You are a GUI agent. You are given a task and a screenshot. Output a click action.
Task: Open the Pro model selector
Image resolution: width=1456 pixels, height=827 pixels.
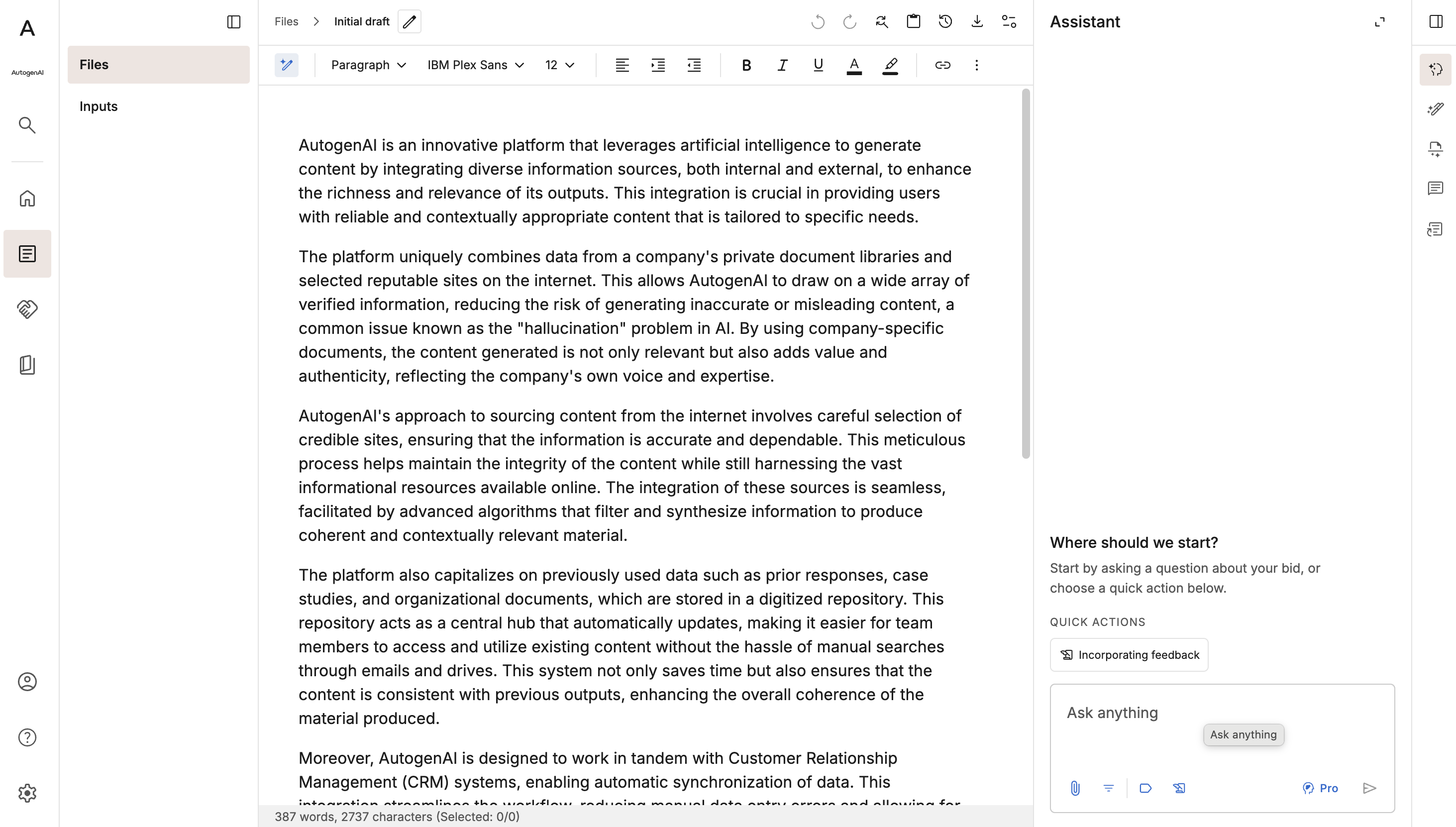[1320, 788]
